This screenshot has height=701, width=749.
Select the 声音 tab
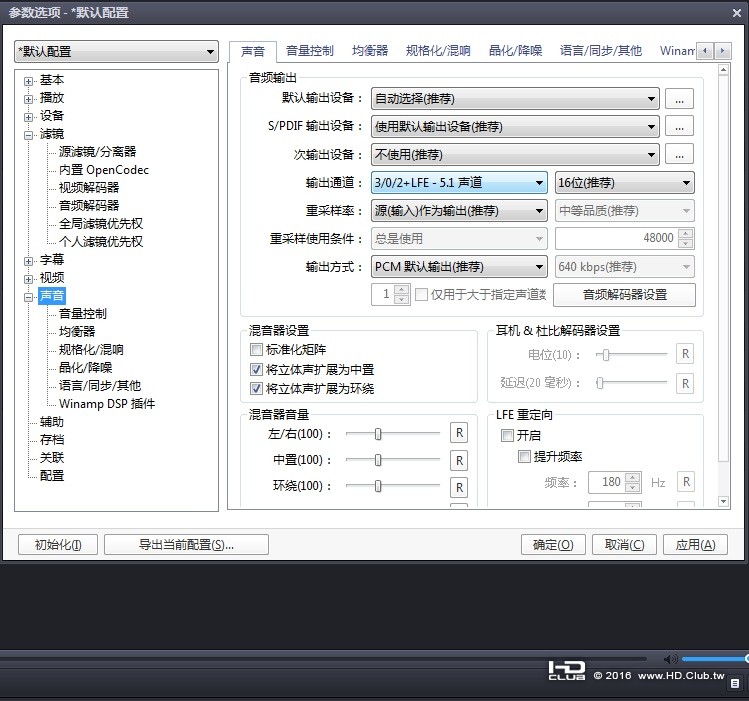click(253, 51)
